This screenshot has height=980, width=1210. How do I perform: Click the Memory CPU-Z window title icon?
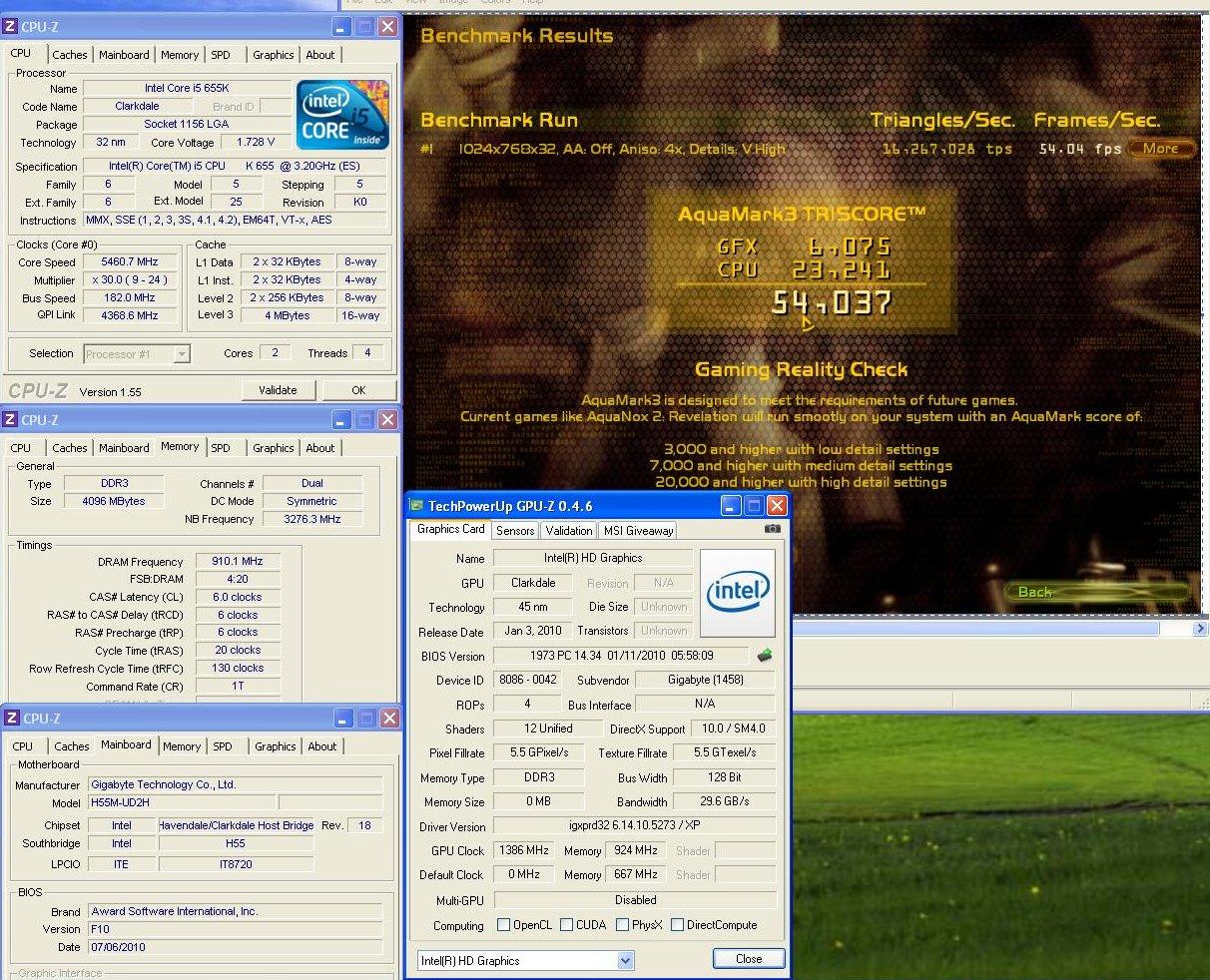pyautogui.click(x=10, y=420)
